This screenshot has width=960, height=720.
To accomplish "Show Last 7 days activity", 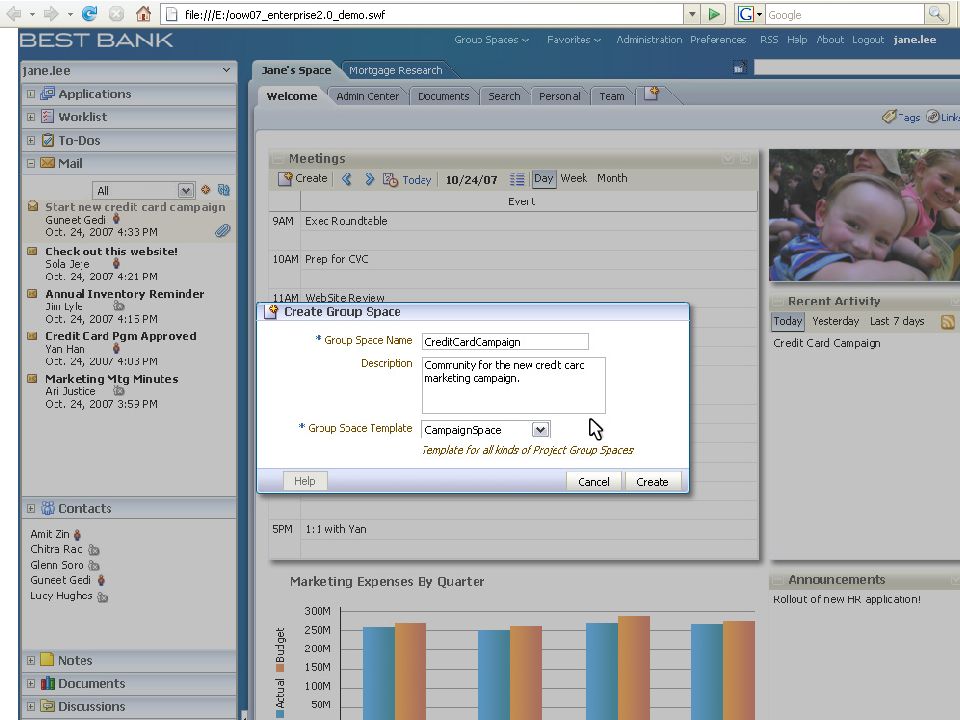I will point(897,321).
